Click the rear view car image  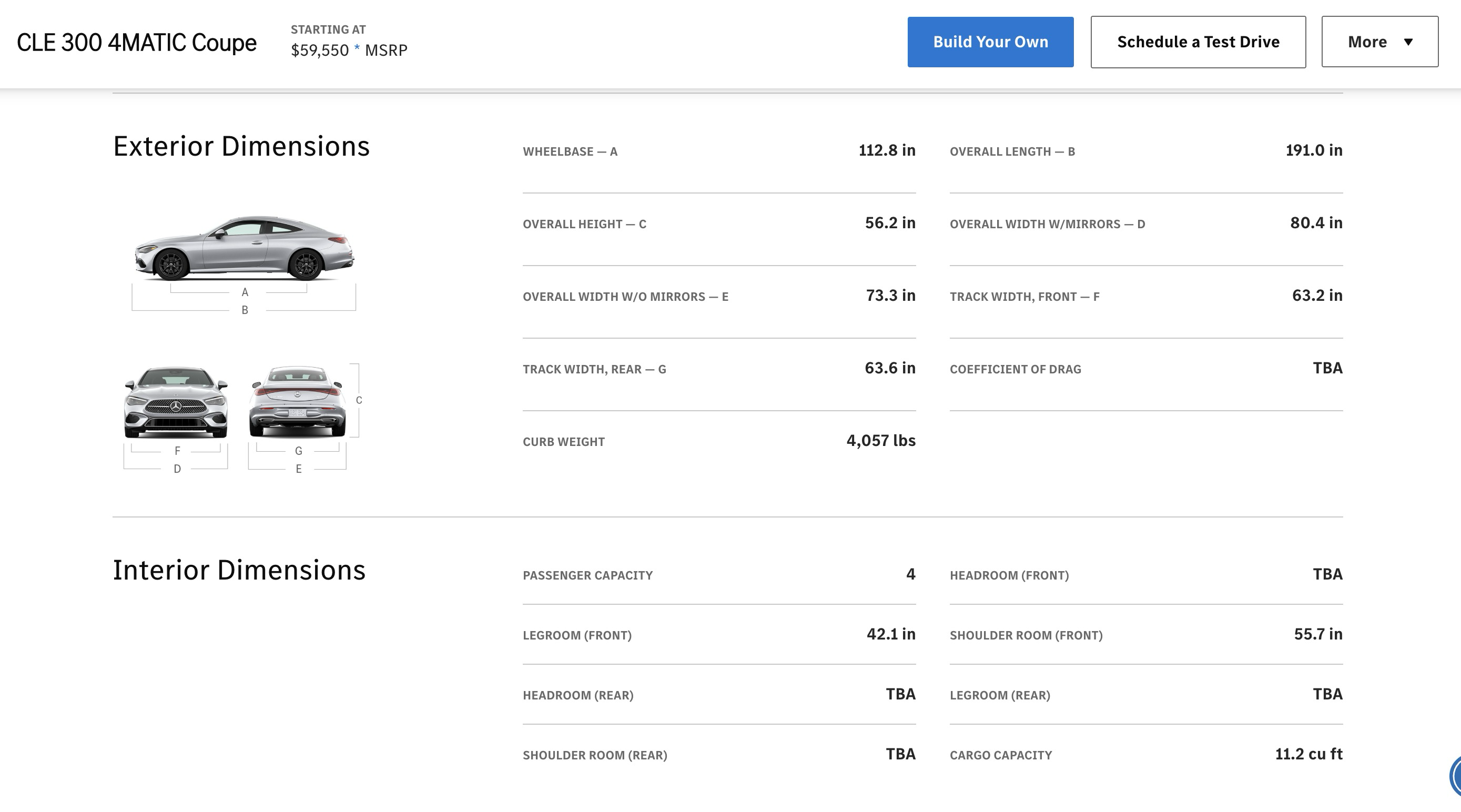[x=297, y=402]
